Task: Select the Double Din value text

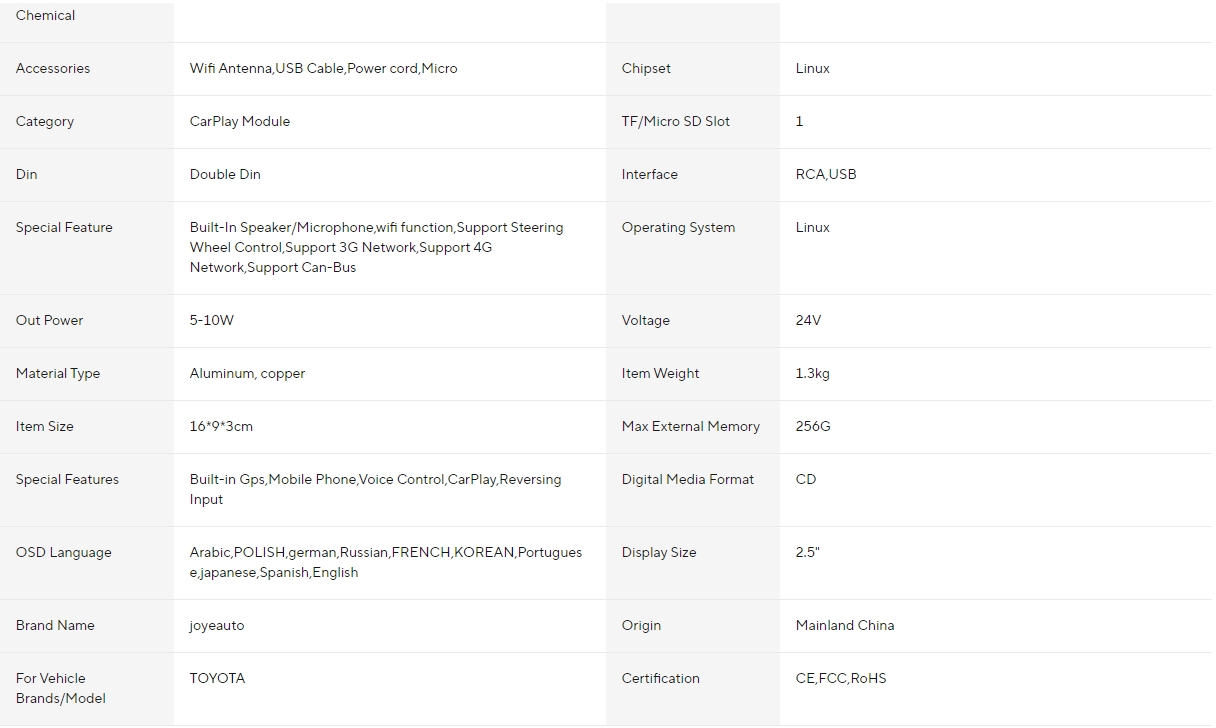Action: [225, 175]
